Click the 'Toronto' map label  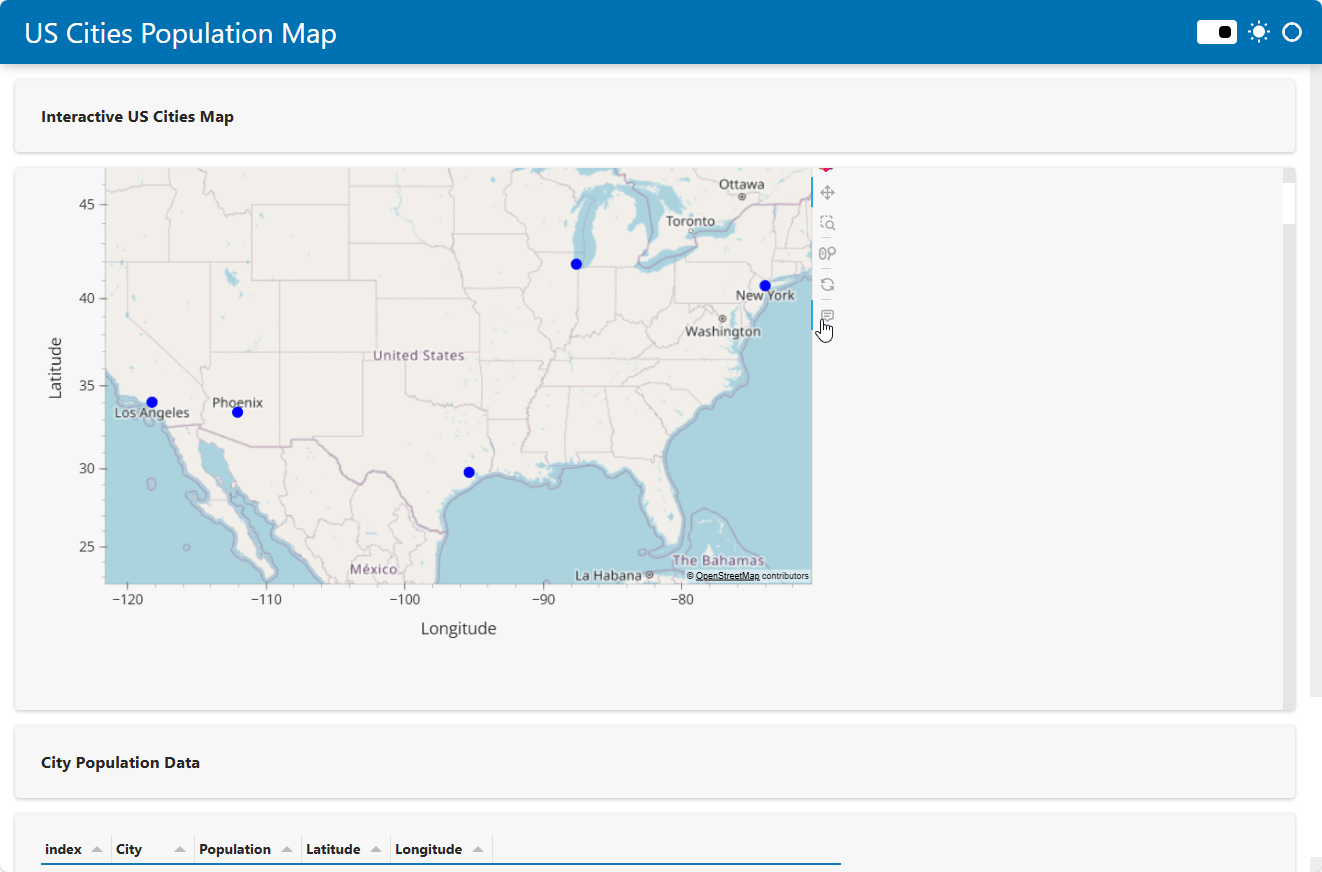tap(691, 221)
